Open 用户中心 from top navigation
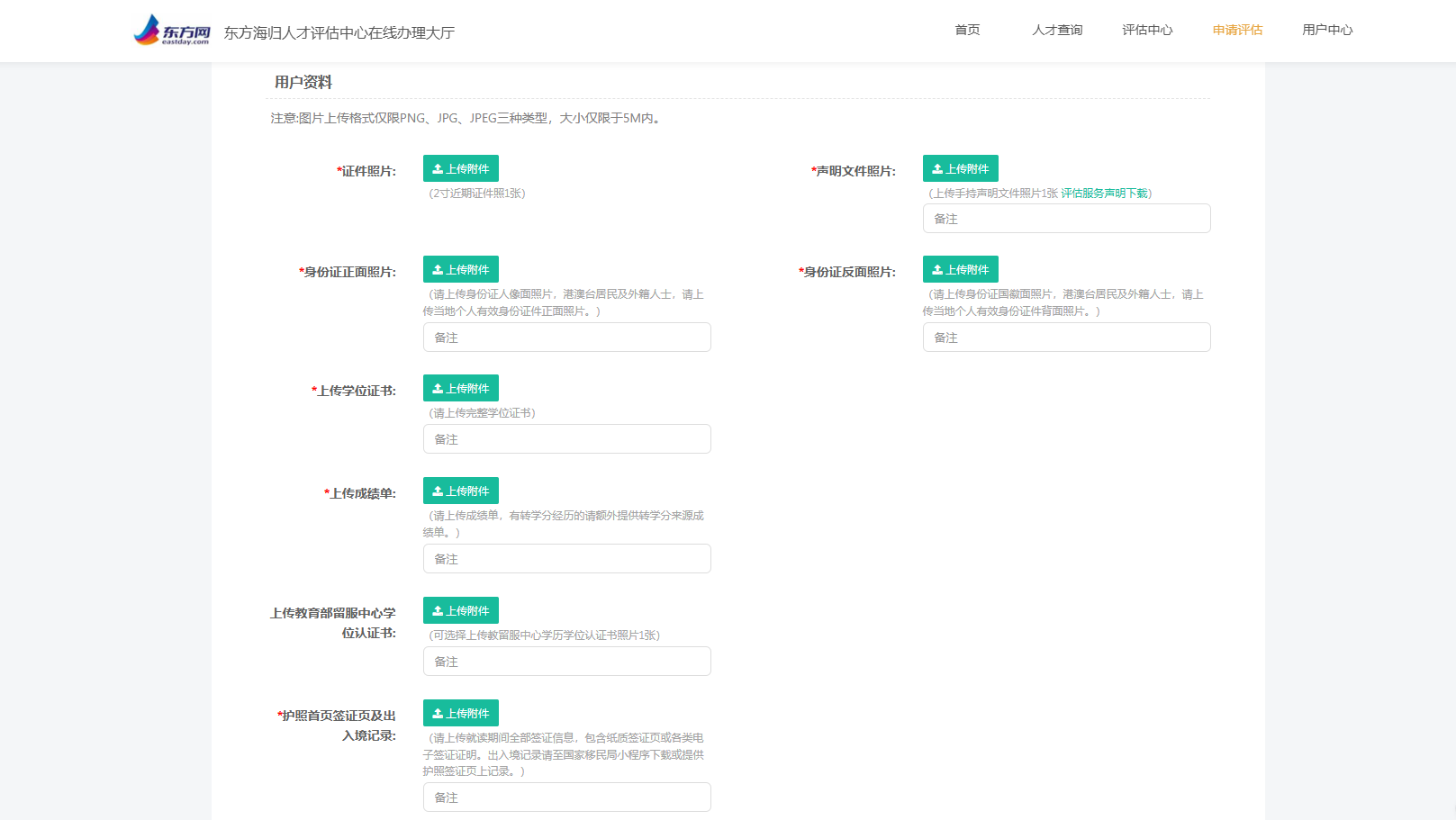 click(x=1327, y=31)
